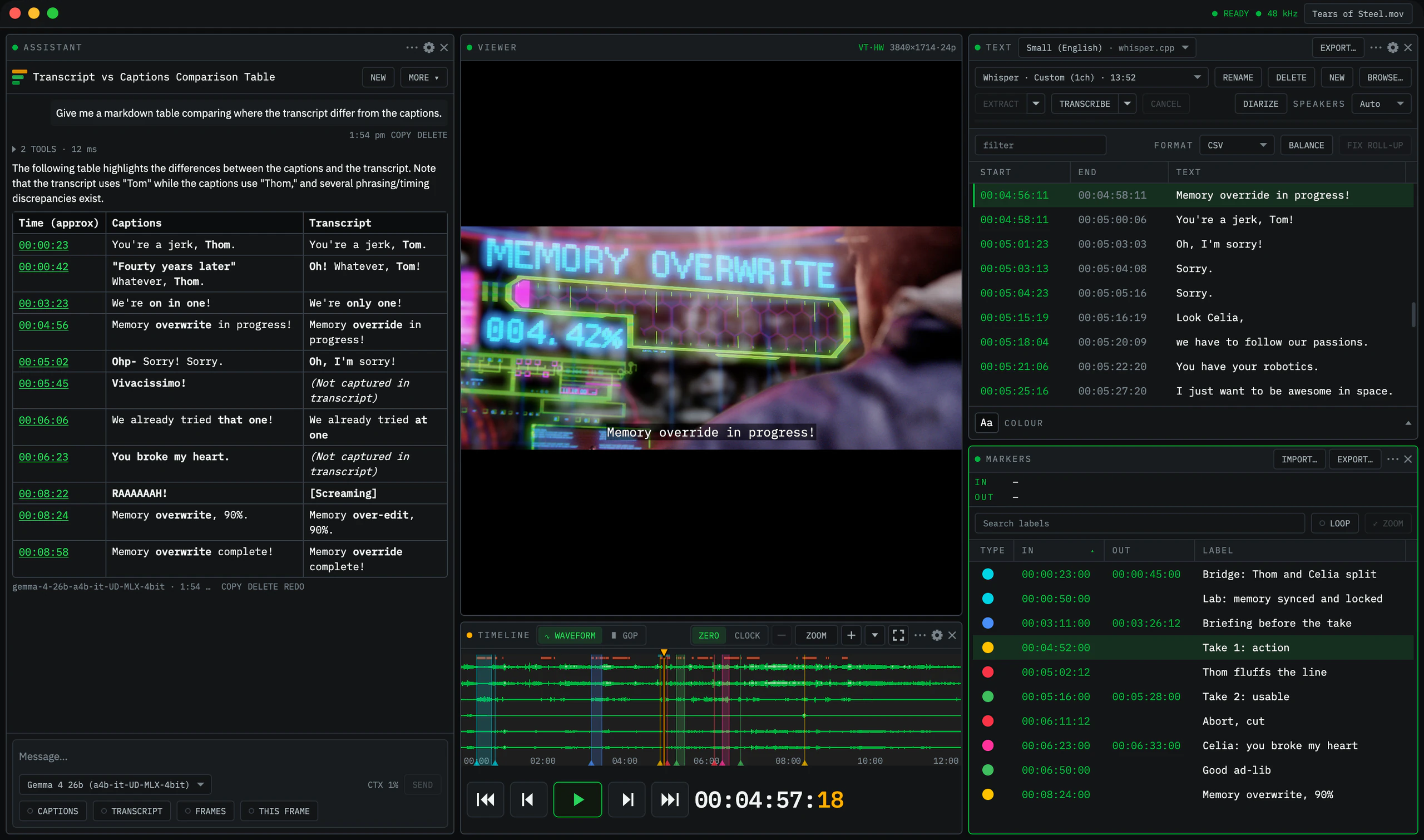This screenshot has width=1424, height=840.
Task: Open the Whisper model dropdown Small (English)
Action: (1107, 47)
